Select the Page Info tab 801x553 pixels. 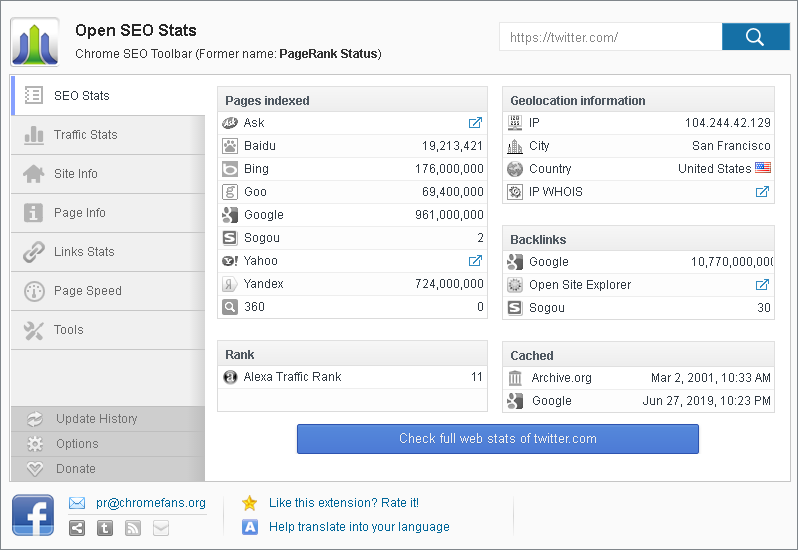(108, 213)
